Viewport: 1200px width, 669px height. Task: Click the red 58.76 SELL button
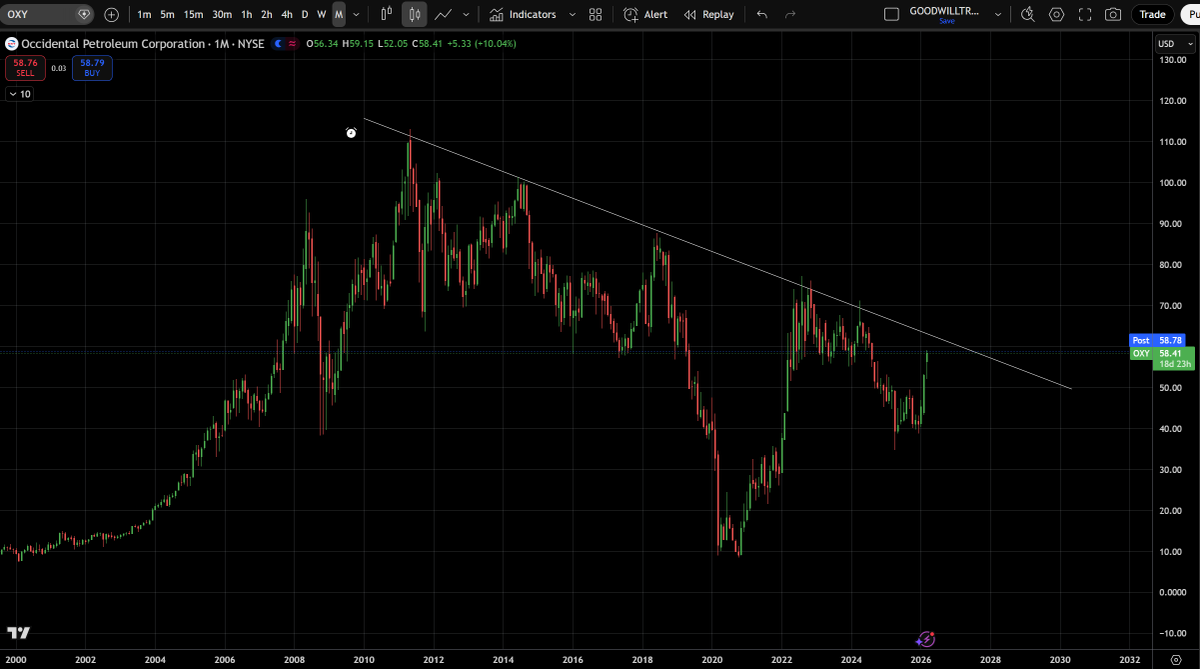25,67
